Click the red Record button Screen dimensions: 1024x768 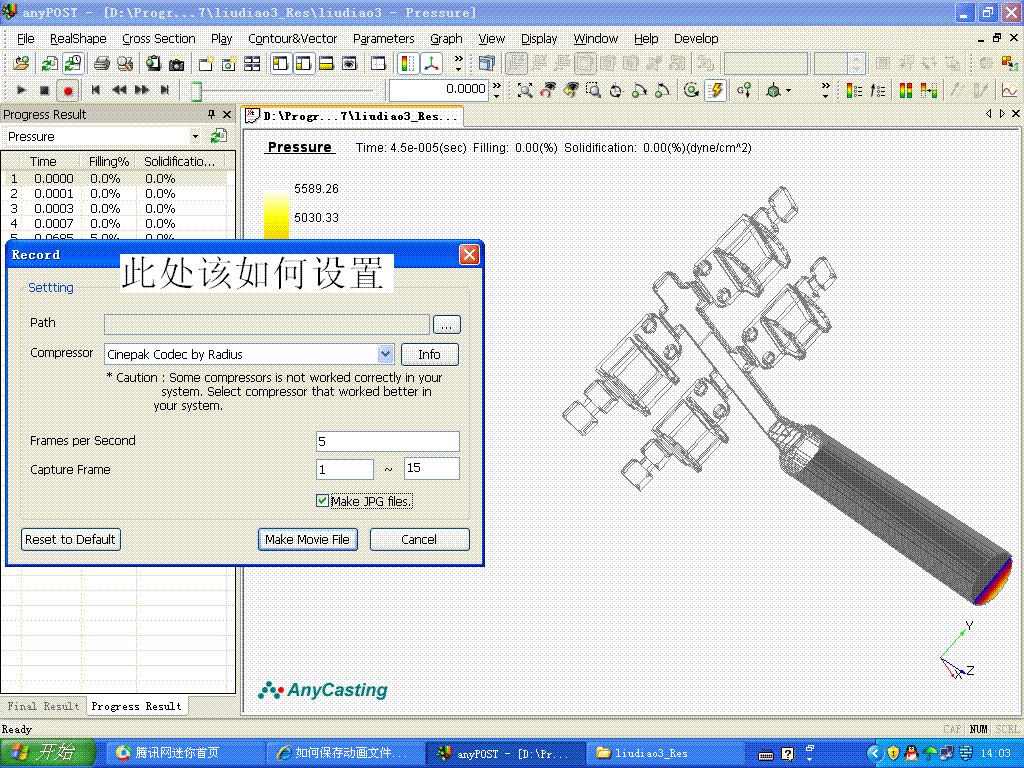(68, 90)
